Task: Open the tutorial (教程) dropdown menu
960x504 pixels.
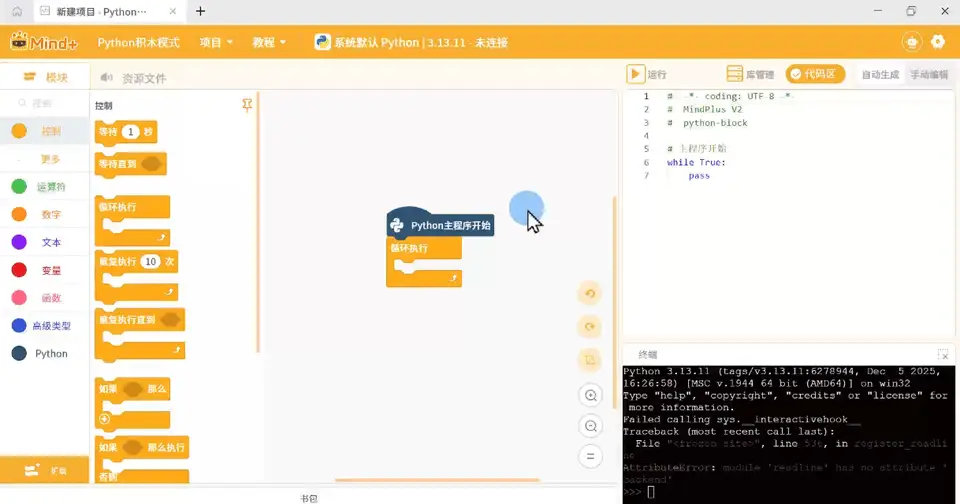Action: click(269, 42)
